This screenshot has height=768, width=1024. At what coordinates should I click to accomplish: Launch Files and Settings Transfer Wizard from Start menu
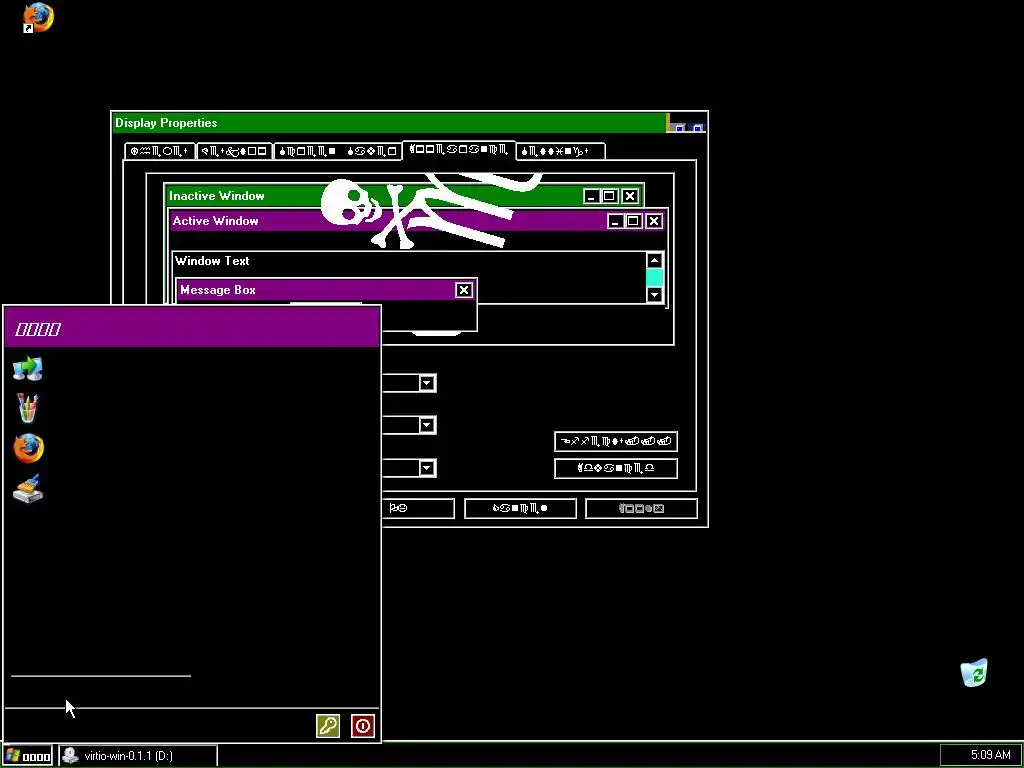click(28, 369)
